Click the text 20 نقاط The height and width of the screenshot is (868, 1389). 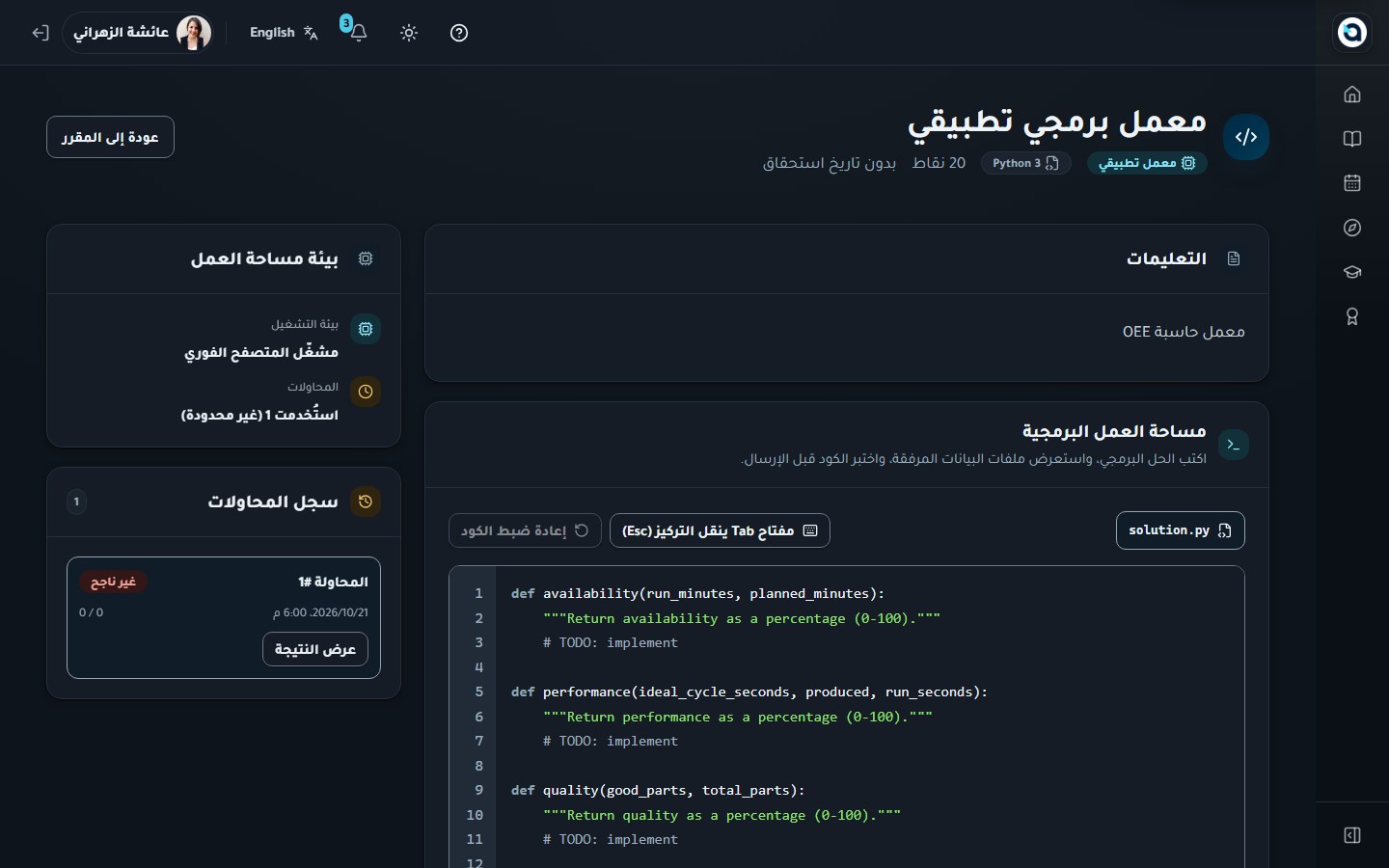pyautogui.click(x=939, y=163)
